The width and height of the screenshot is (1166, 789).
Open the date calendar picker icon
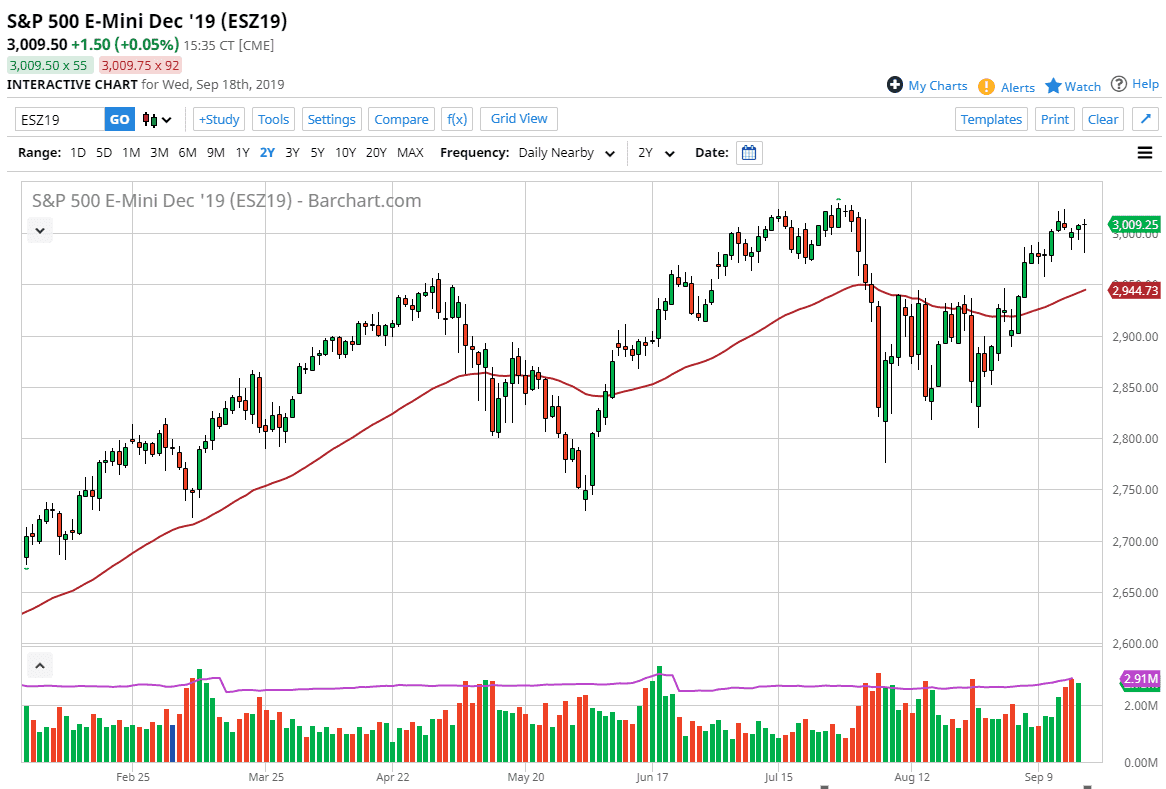749,153
